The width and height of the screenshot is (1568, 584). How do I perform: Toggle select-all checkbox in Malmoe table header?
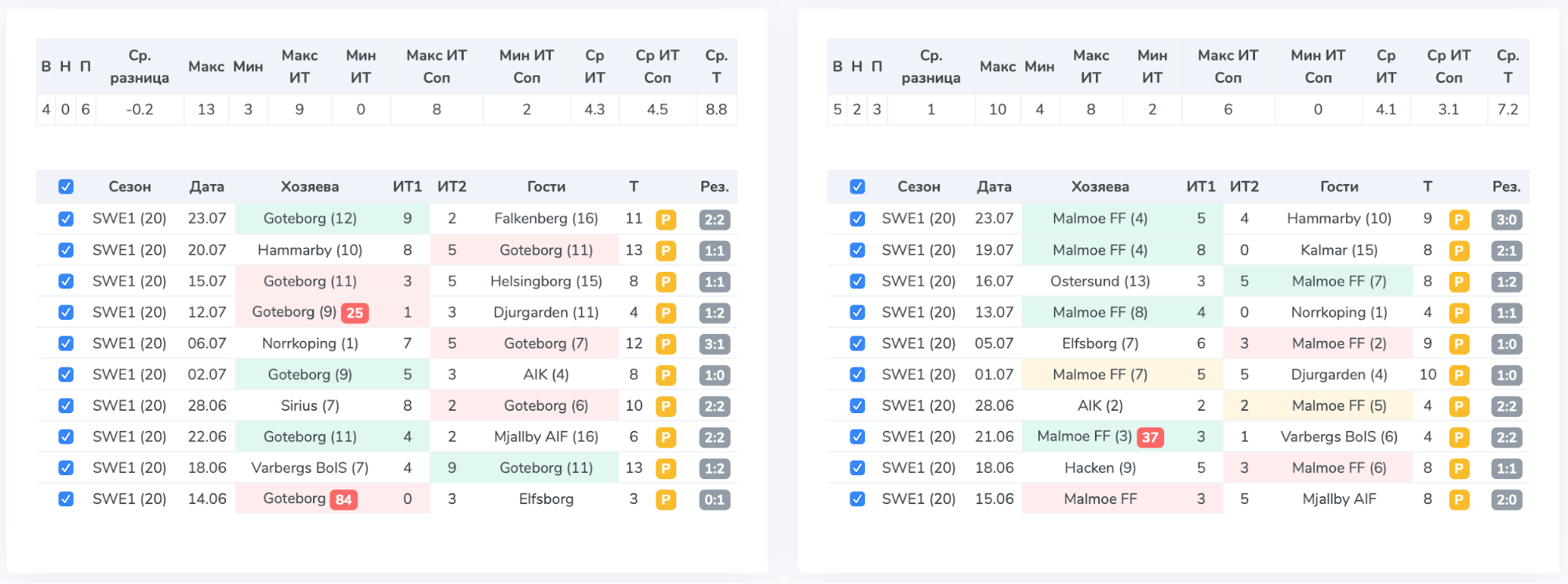click(857, 187)
